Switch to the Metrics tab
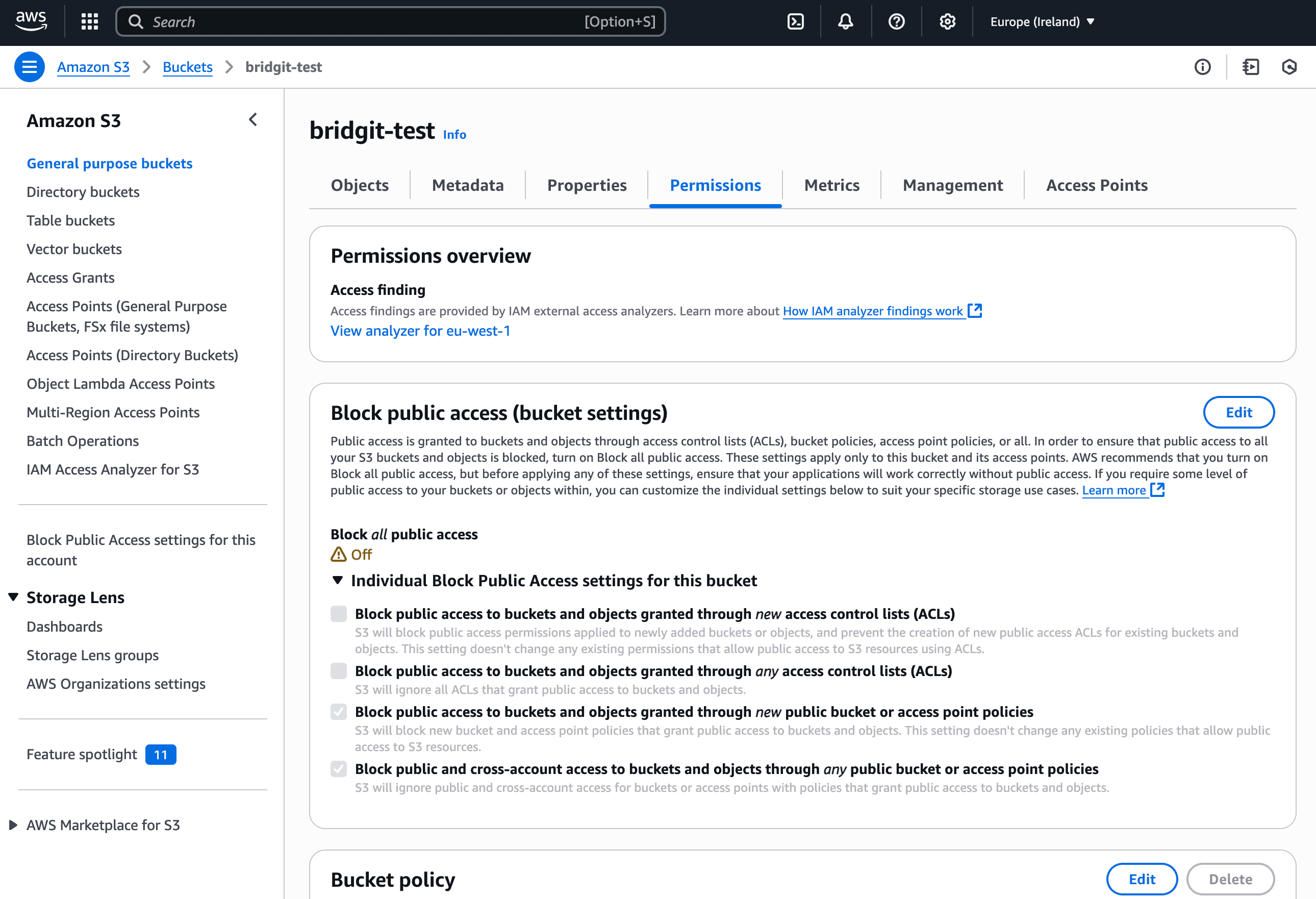Viewport: 1316px width, 899px height. click(x=831, y=185)
